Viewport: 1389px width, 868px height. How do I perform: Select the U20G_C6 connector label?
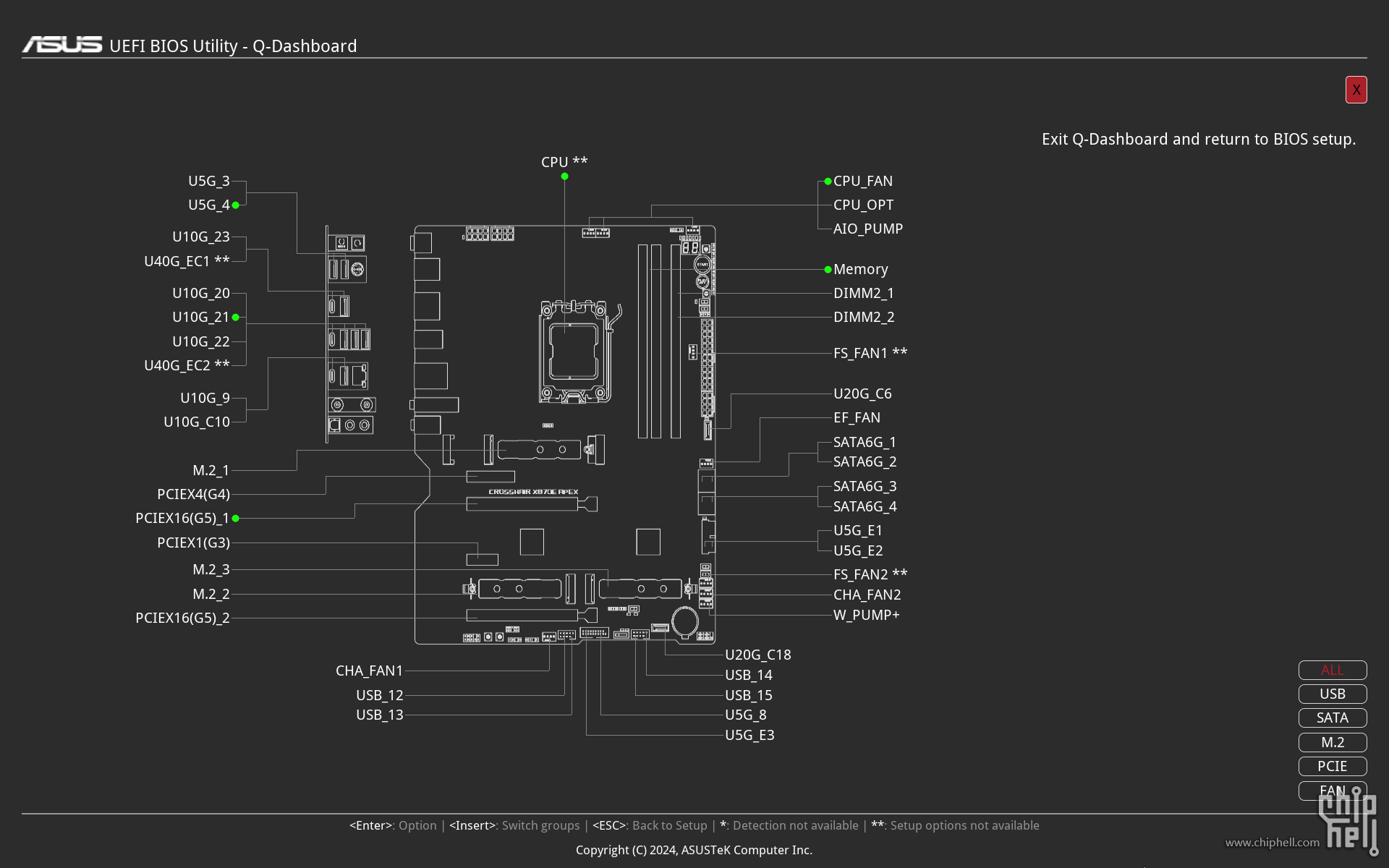862,393
